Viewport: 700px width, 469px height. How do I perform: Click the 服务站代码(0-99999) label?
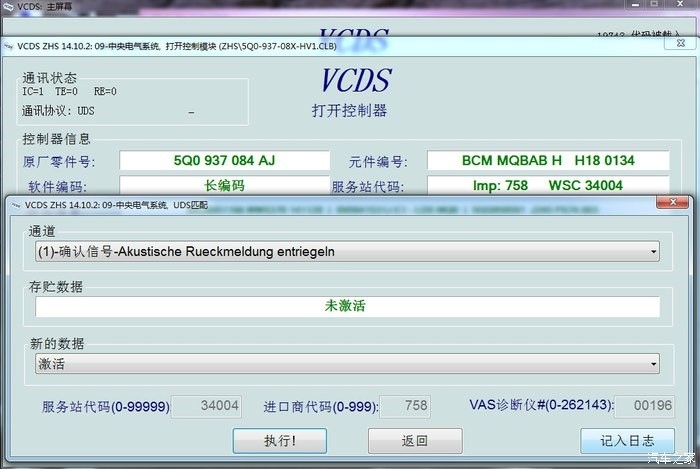(x=106, y=407)
